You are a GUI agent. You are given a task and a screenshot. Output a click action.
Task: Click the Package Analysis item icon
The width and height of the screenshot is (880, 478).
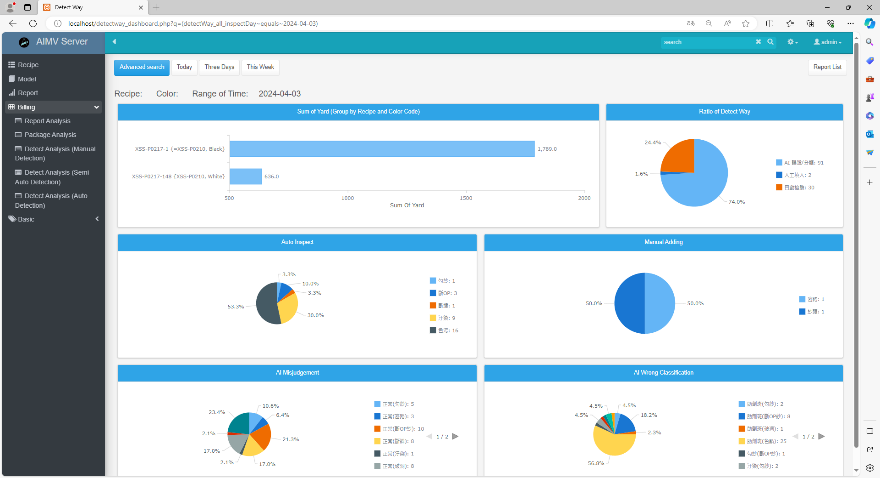point(19,135)
